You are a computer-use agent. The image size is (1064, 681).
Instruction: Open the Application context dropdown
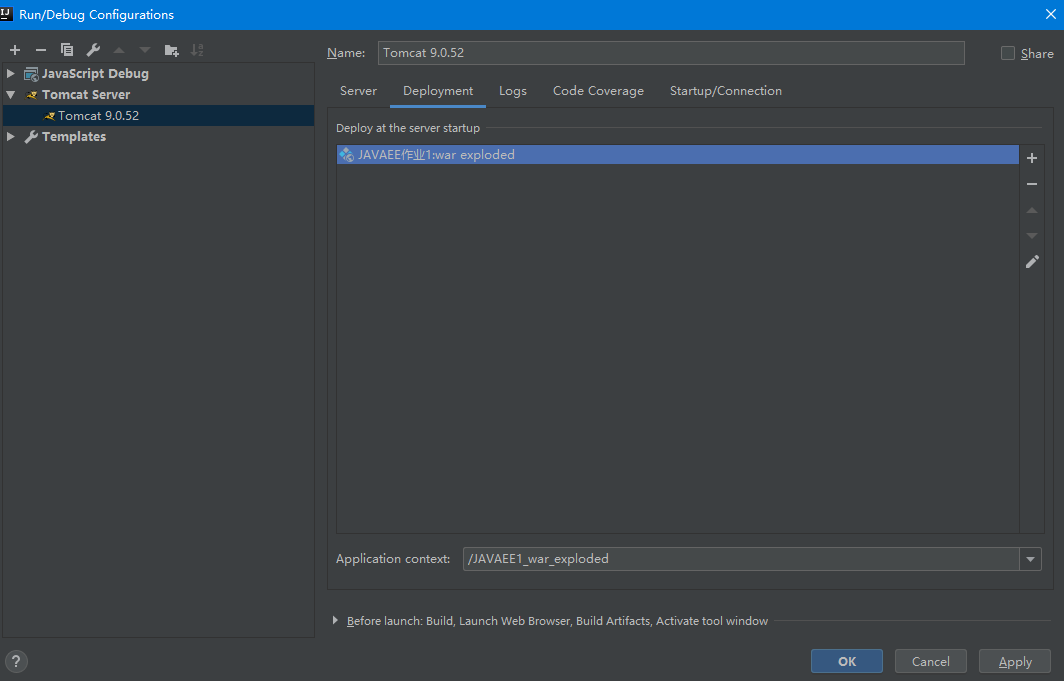[1030, 559]
